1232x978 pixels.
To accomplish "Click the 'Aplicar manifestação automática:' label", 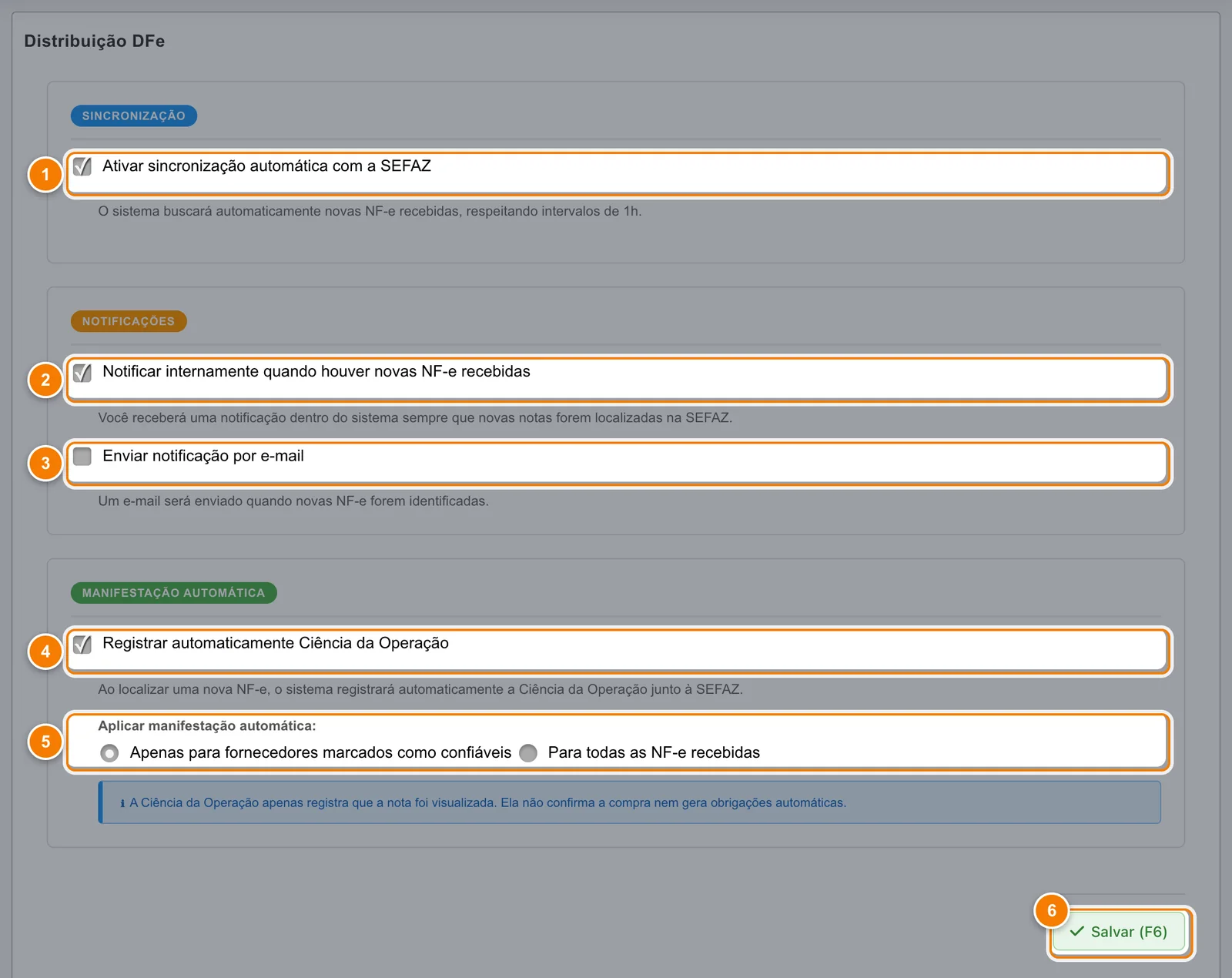I will point(207,725).
